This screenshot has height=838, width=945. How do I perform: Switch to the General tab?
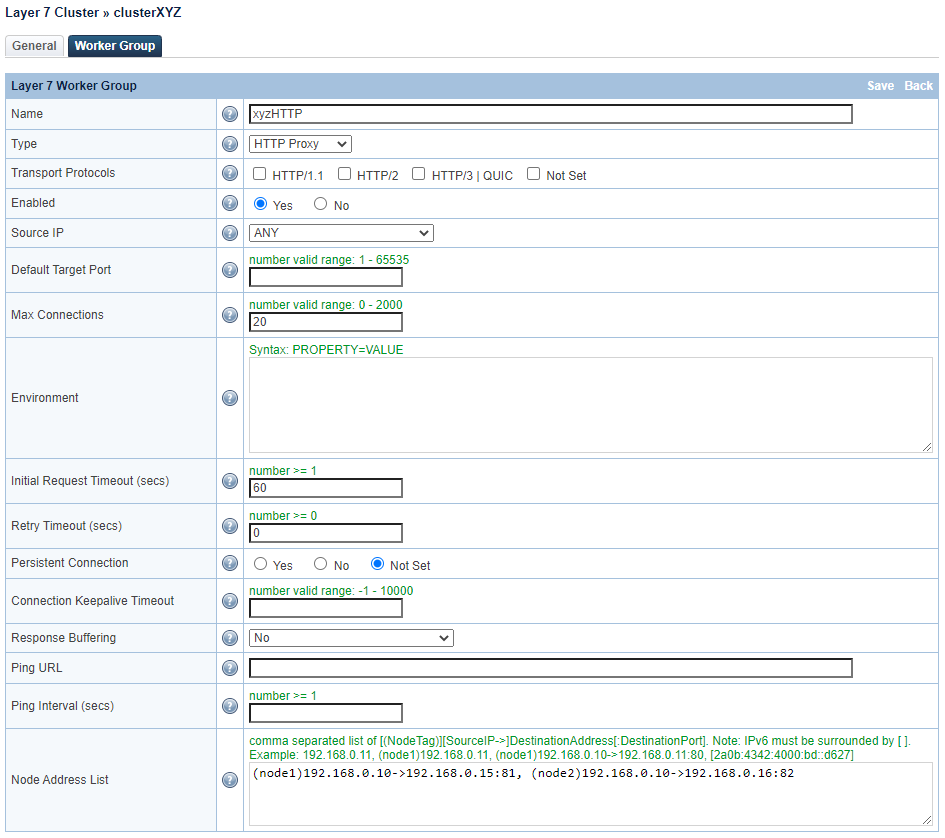(x=34, y=46)
